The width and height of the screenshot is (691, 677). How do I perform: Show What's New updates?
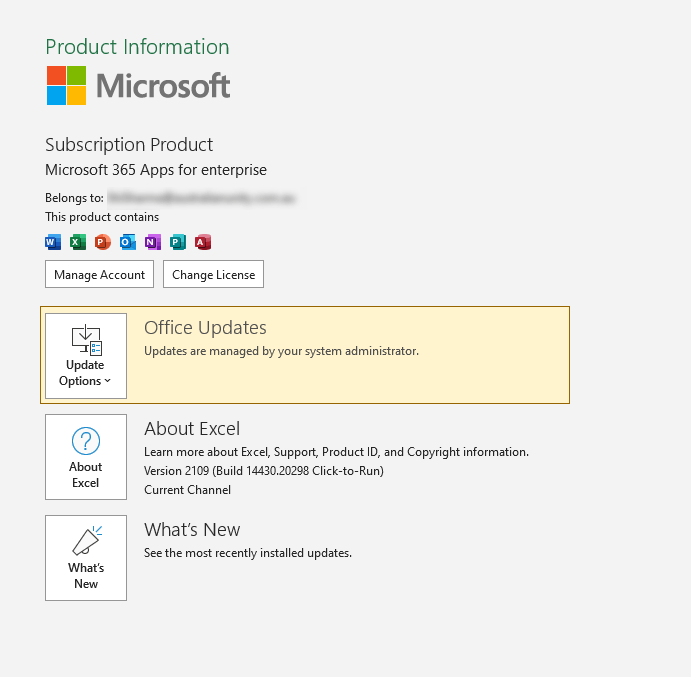(x=86, y=558)
